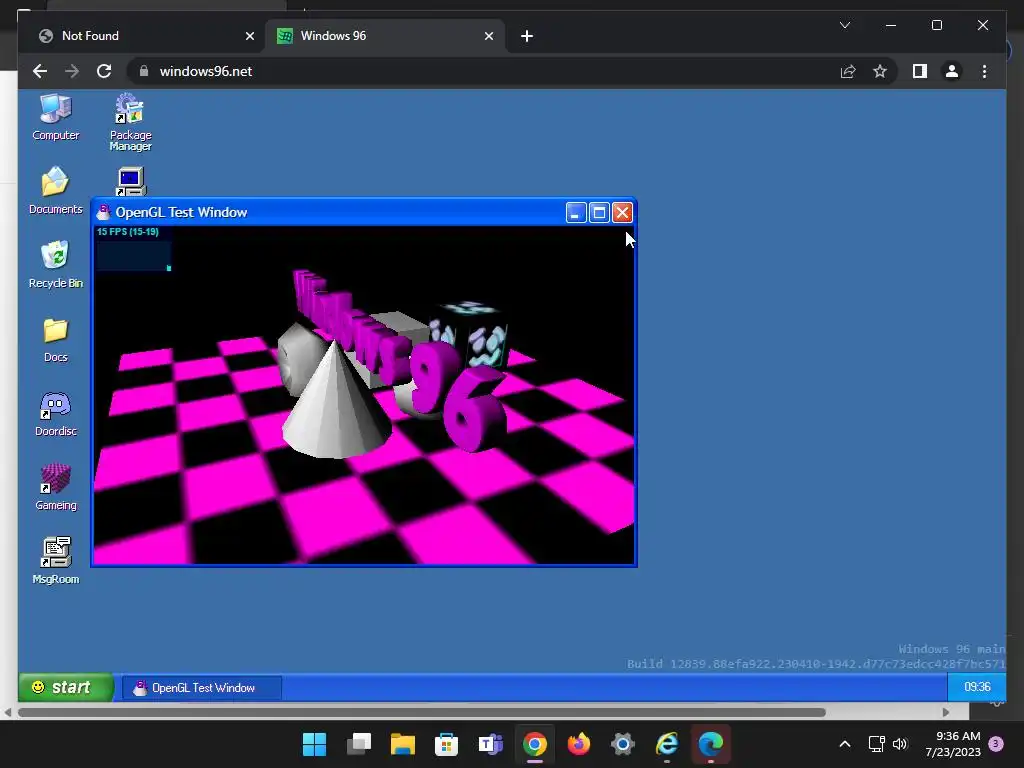The width and height of the screenshot is (1024, 768).
Task: Open the Computer desktop icon
Action: point(56,118)
